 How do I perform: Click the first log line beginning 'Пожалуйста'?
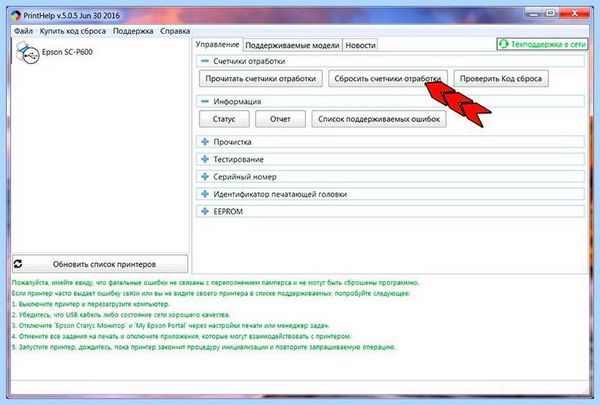[x=215, y=283]
